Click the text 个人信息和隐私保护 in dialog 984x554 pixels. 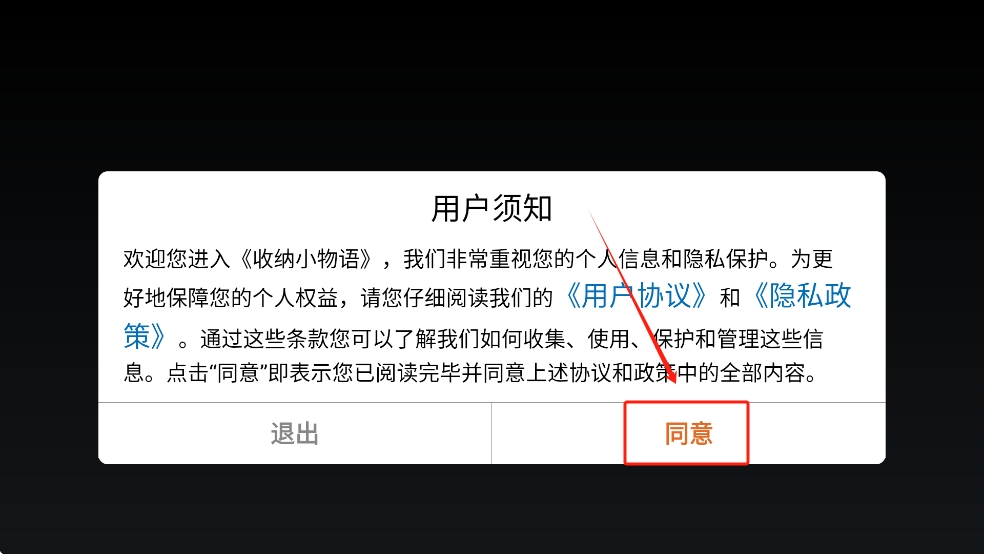pyautogui.click(x=671, y=258)
